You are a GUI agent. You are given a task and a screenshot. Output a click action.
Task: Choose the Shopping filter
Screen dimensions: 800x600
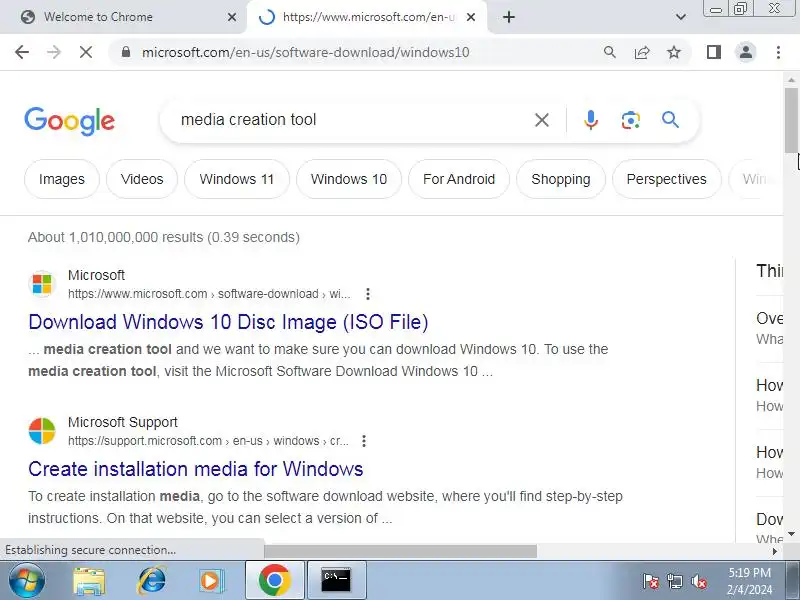(561, 179)
